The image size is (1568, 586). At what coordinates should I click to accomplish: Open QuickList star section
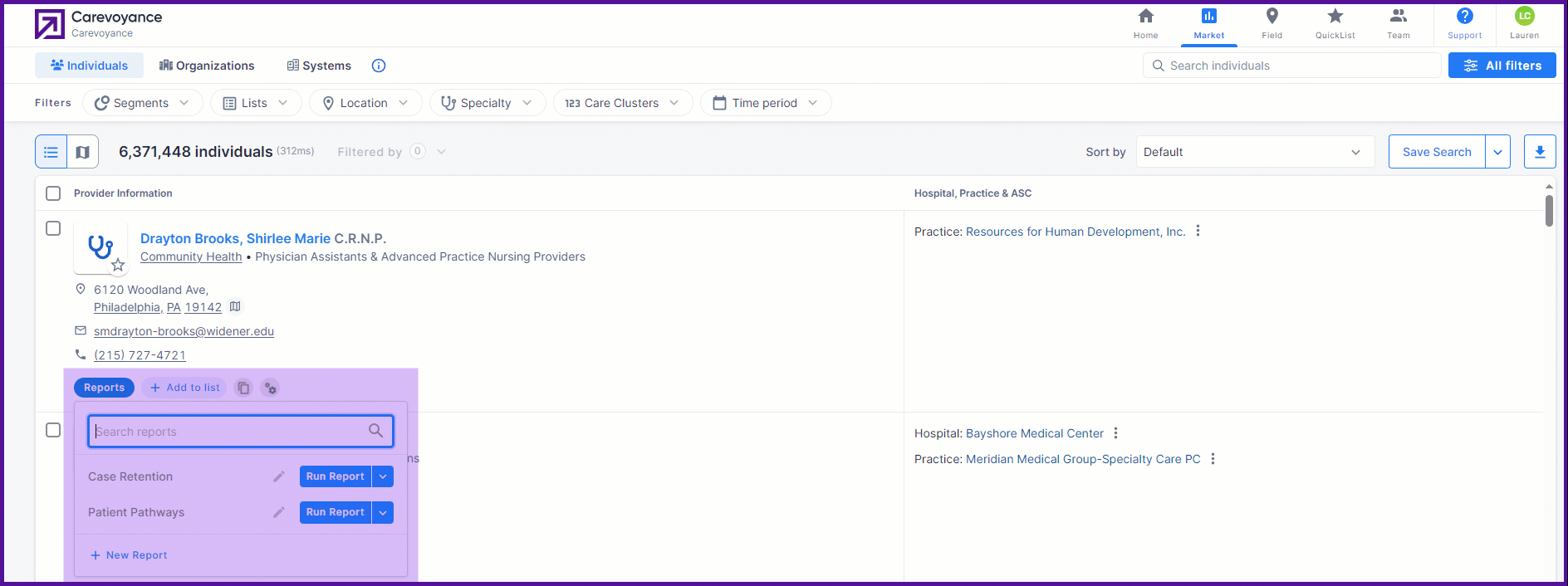(x=1335, y=24)
